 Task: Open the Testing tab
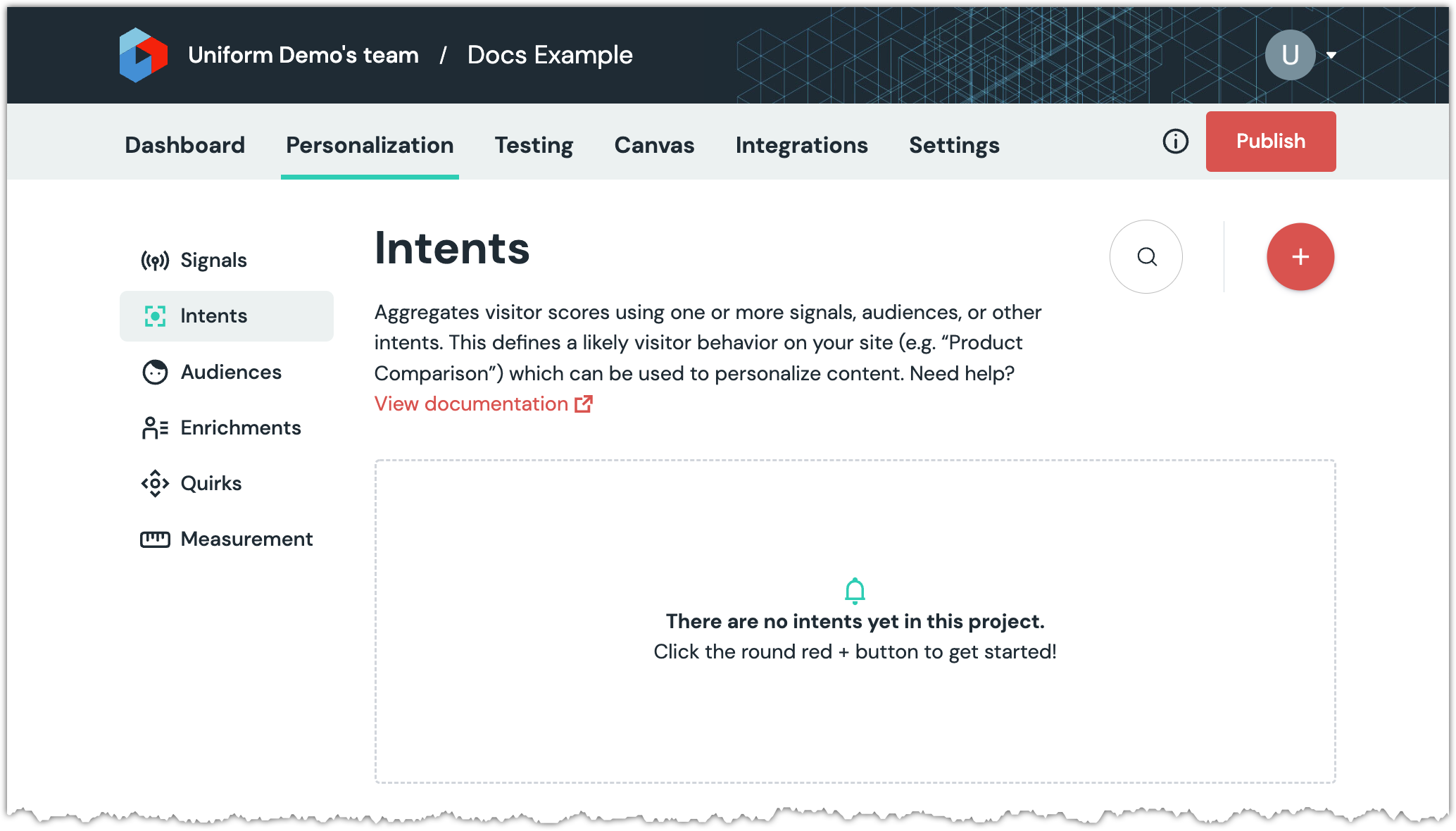(534, 145)
